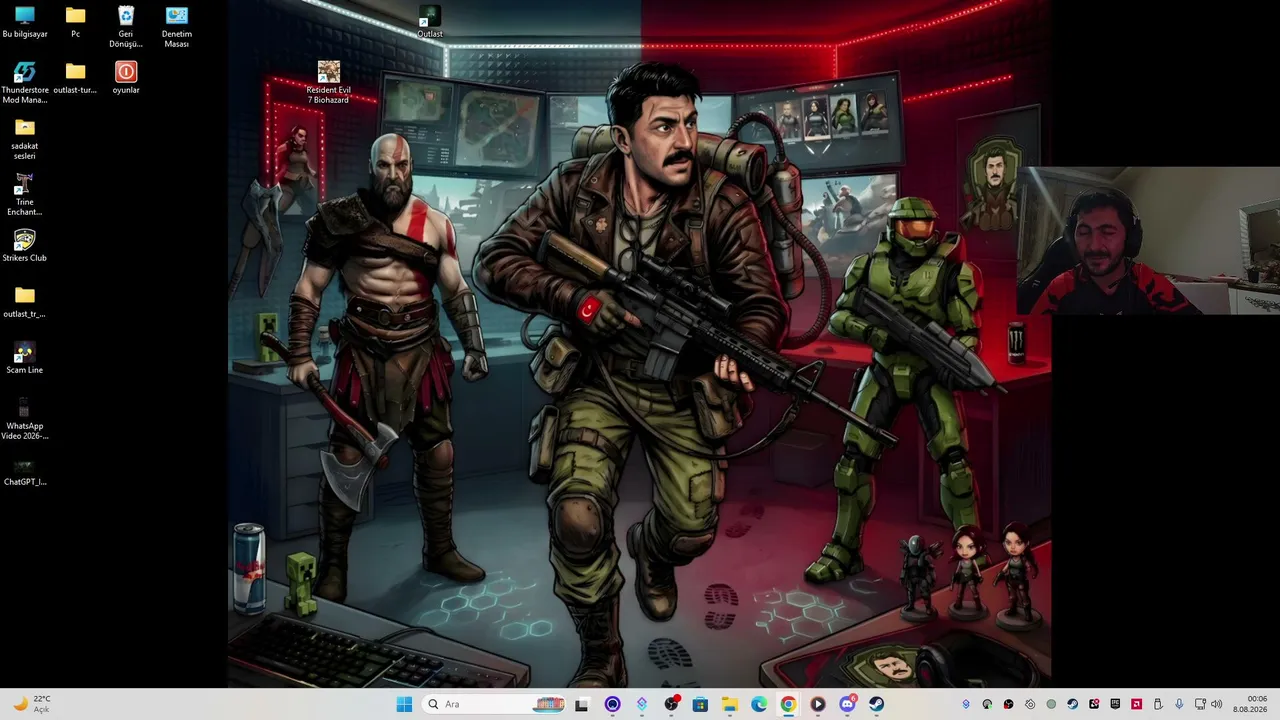Click the microphone tray icon

click(x=1179, y=704)
